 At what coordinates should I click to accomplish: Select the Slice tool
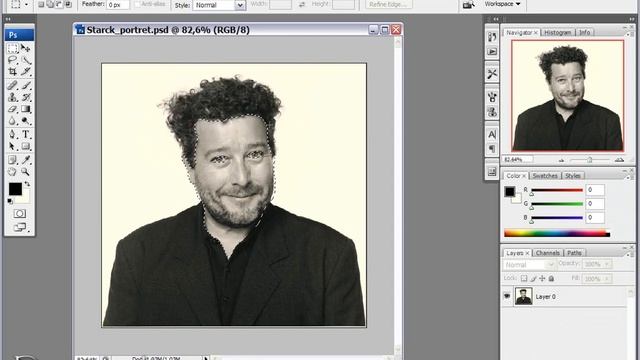[26, 72]
